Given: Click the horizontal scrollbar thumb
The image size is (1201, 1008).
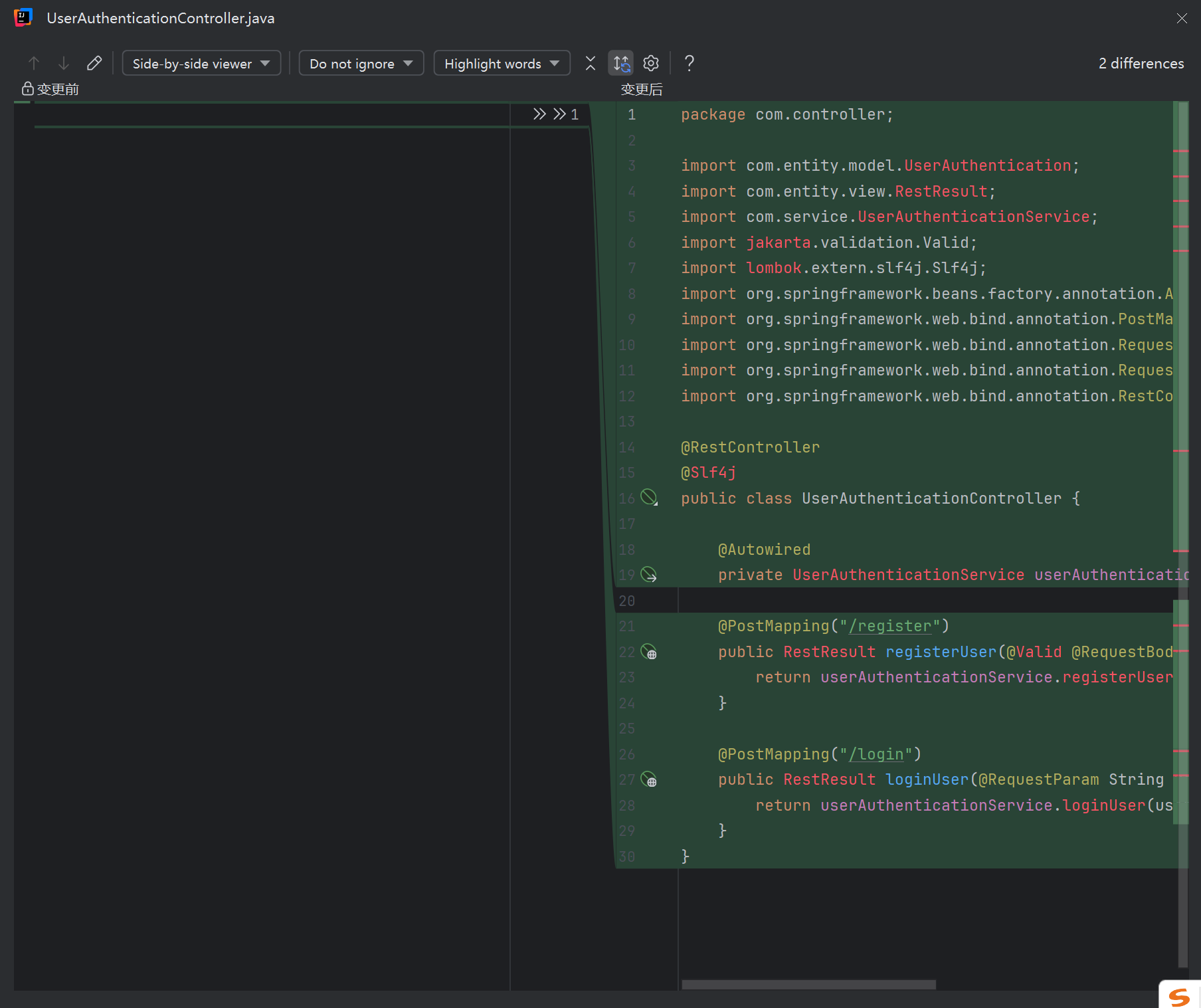Looking at the screenshot, I should (x=808, y=985).
